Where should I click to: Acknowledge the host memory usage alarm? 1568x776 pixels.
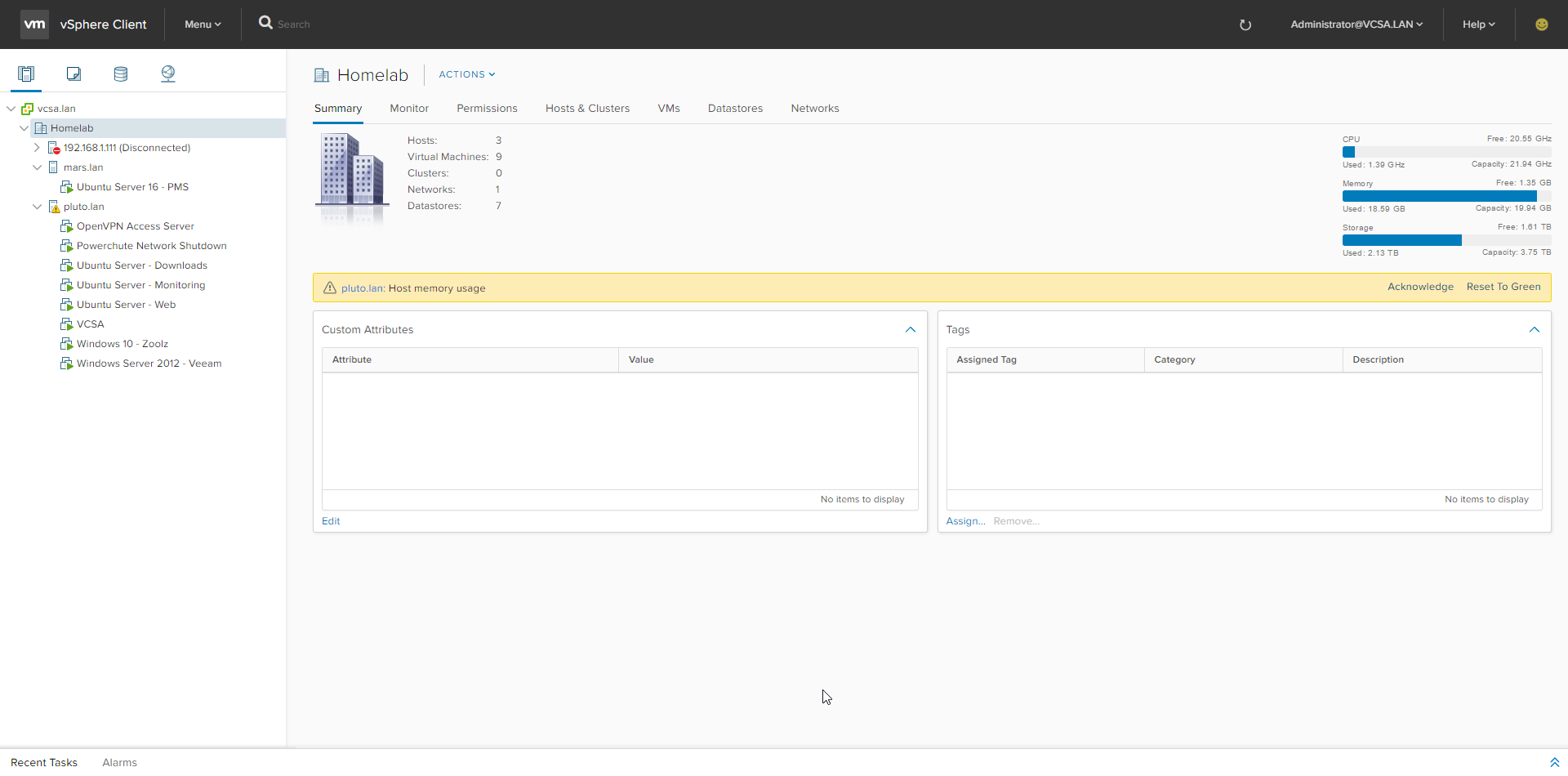(x=1420, y=287)
